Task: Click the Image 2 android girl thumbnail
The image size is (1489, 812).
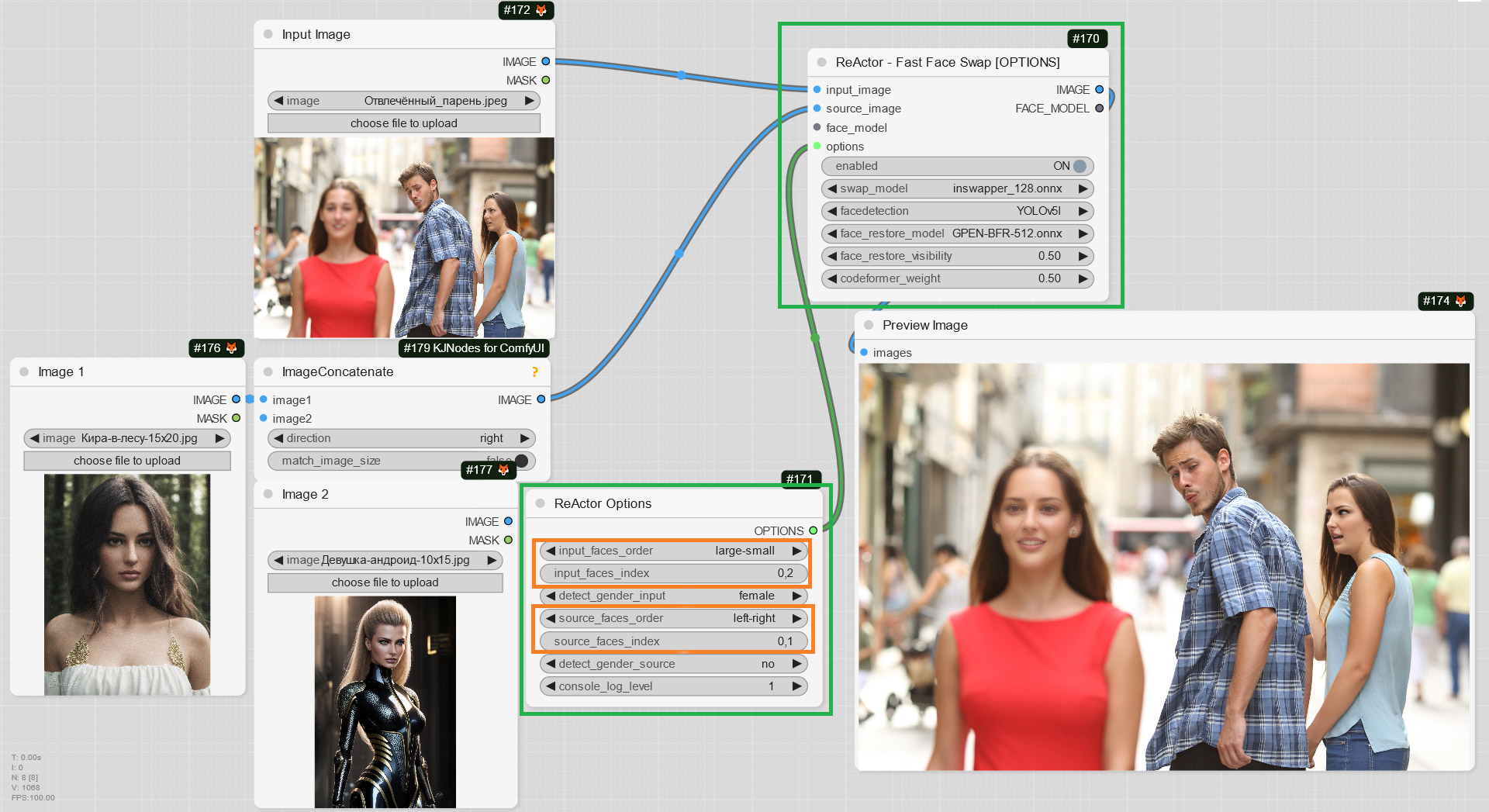Action: pos(385,701)
